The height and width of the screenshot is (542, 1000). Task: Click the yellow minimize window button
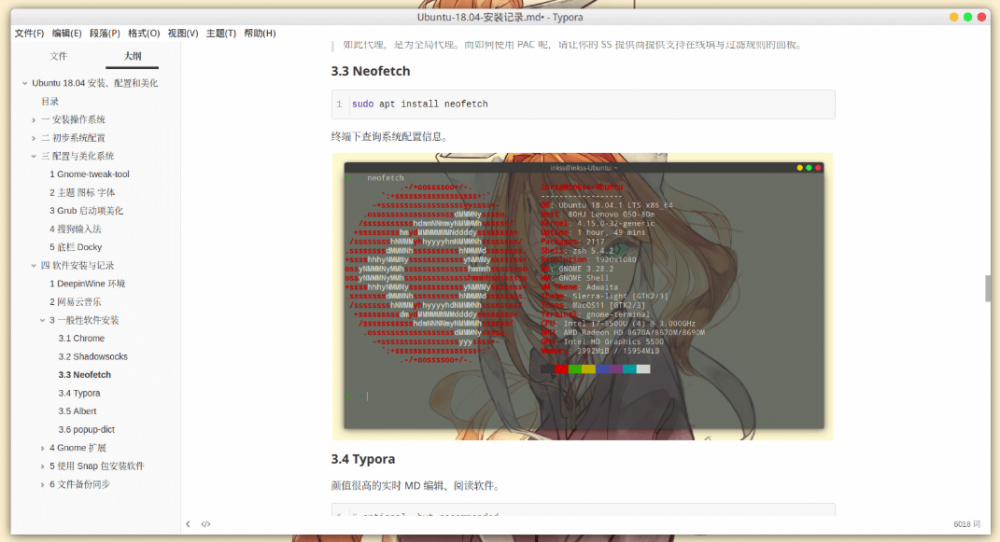953,17
